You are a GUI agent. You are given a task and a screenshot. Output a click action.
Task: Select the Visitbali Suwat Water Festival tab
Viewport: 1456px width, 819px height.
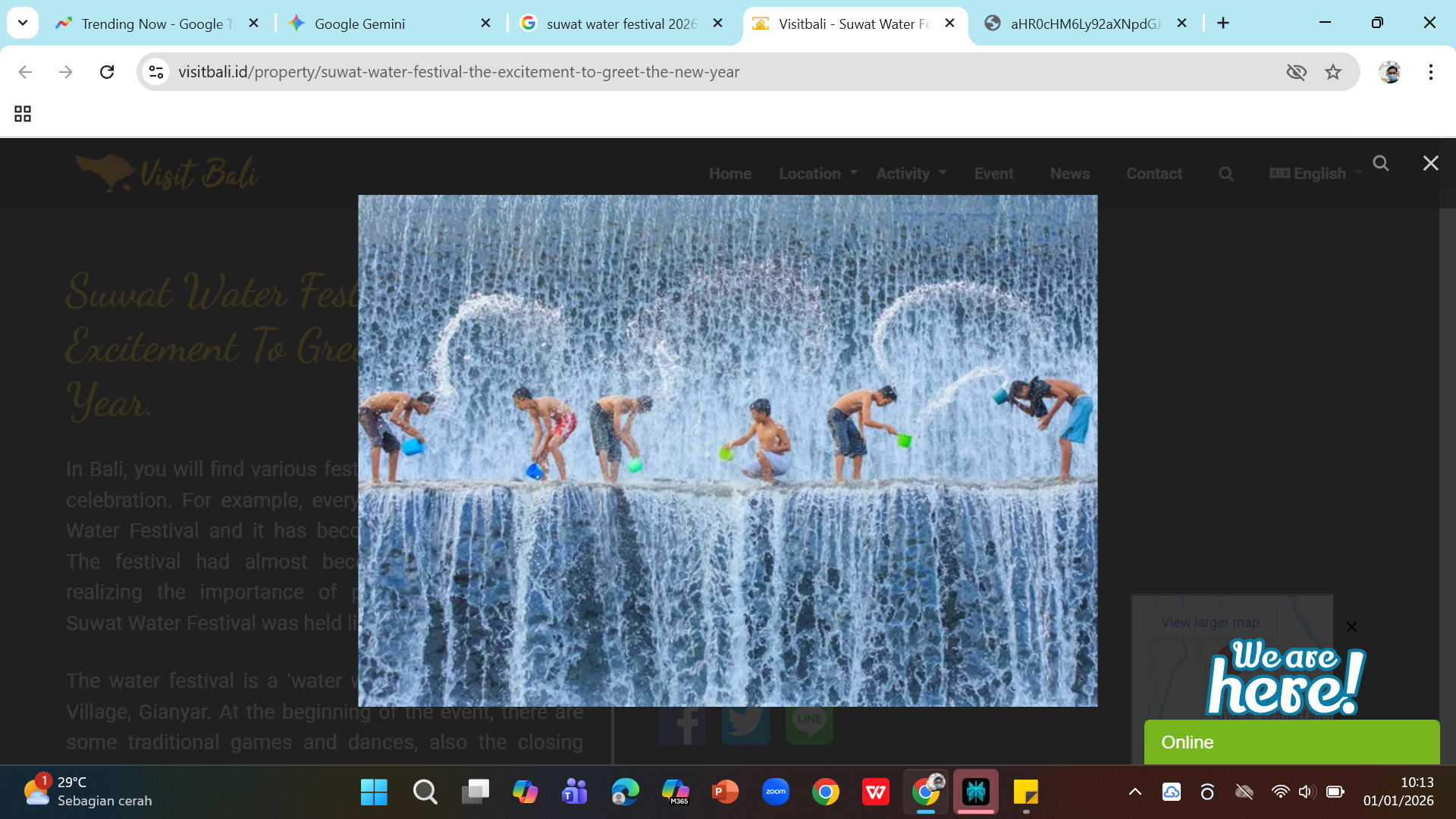tap(855, 24)
